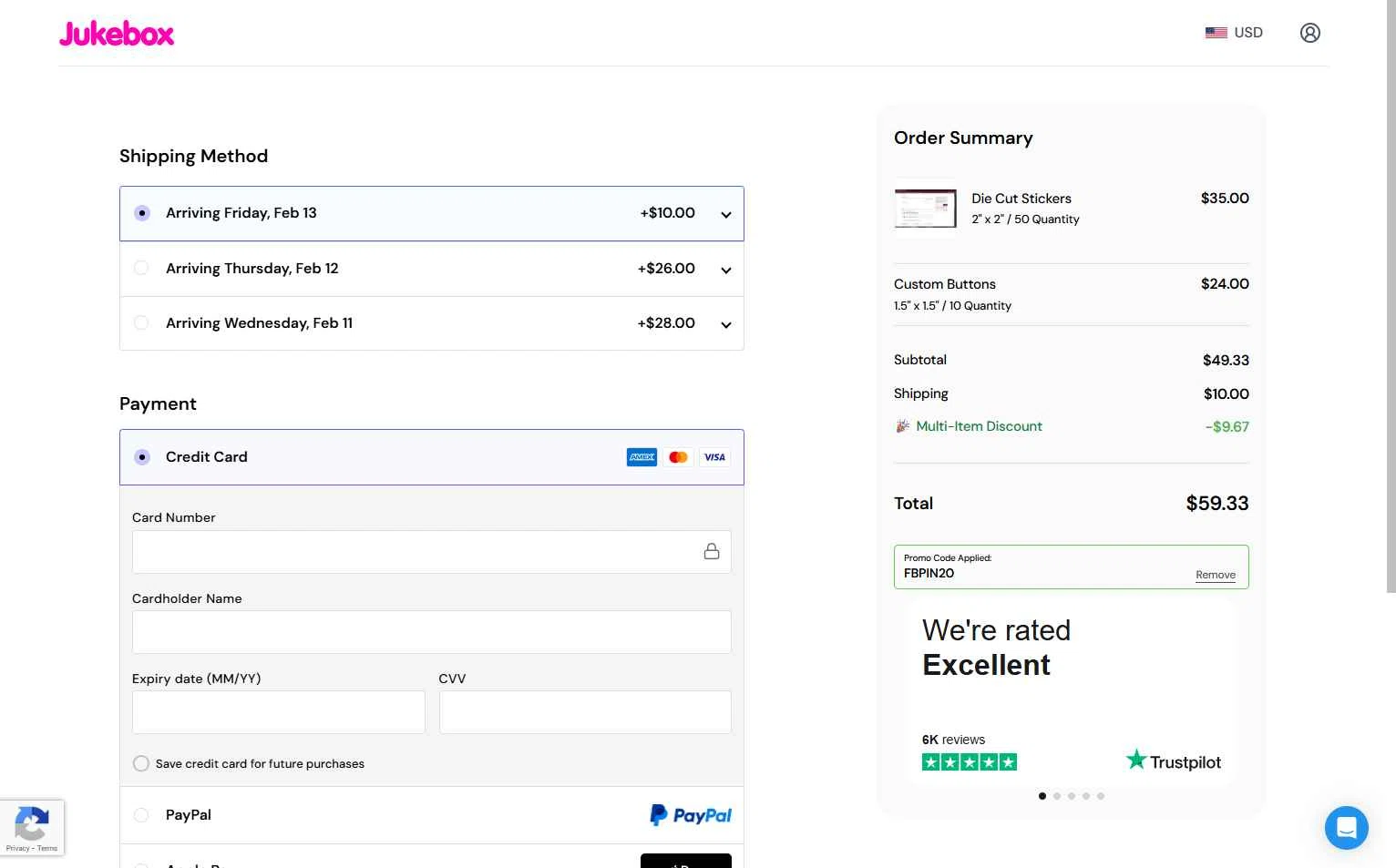The width and height of the screenshot is (1396, 868).
Task: Click the $49.33 subtotal value
Action: point(1226,361)
